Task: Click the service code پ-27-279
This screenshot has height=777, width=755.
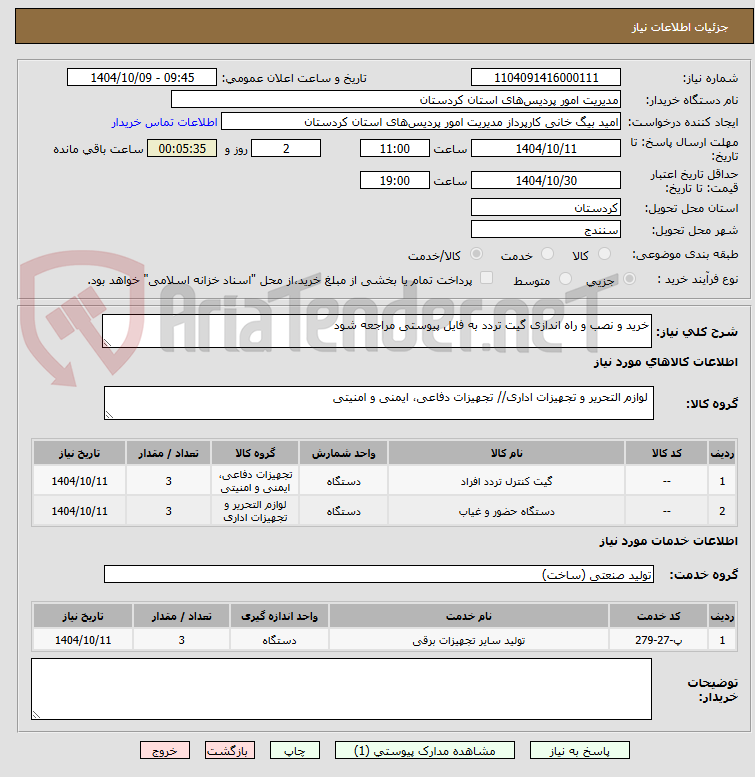Action: (x=658, y=640)
